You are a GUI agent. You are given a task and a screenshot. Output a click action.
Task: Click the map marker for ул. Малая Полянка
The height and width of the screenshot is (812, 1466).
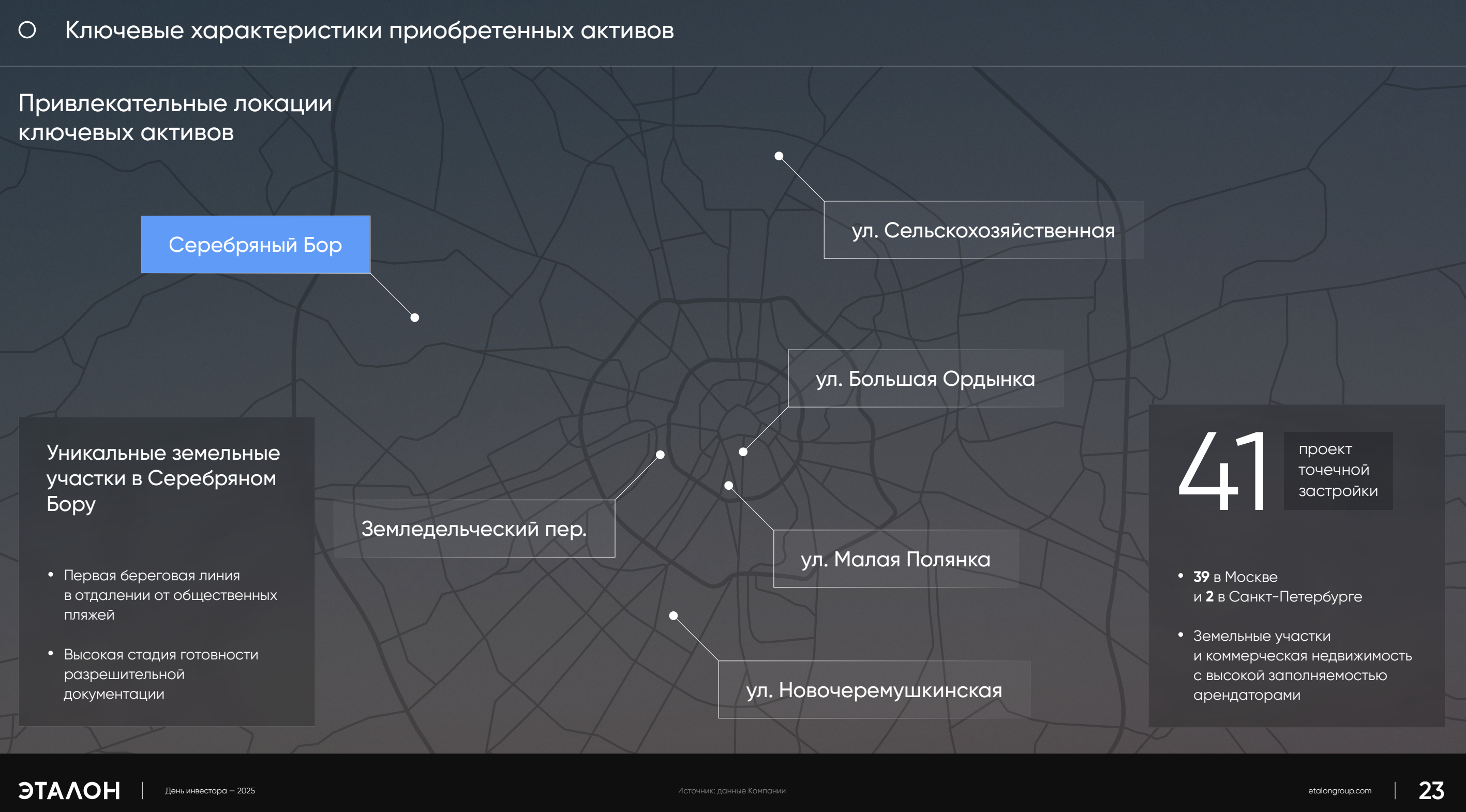pos(728,485)
